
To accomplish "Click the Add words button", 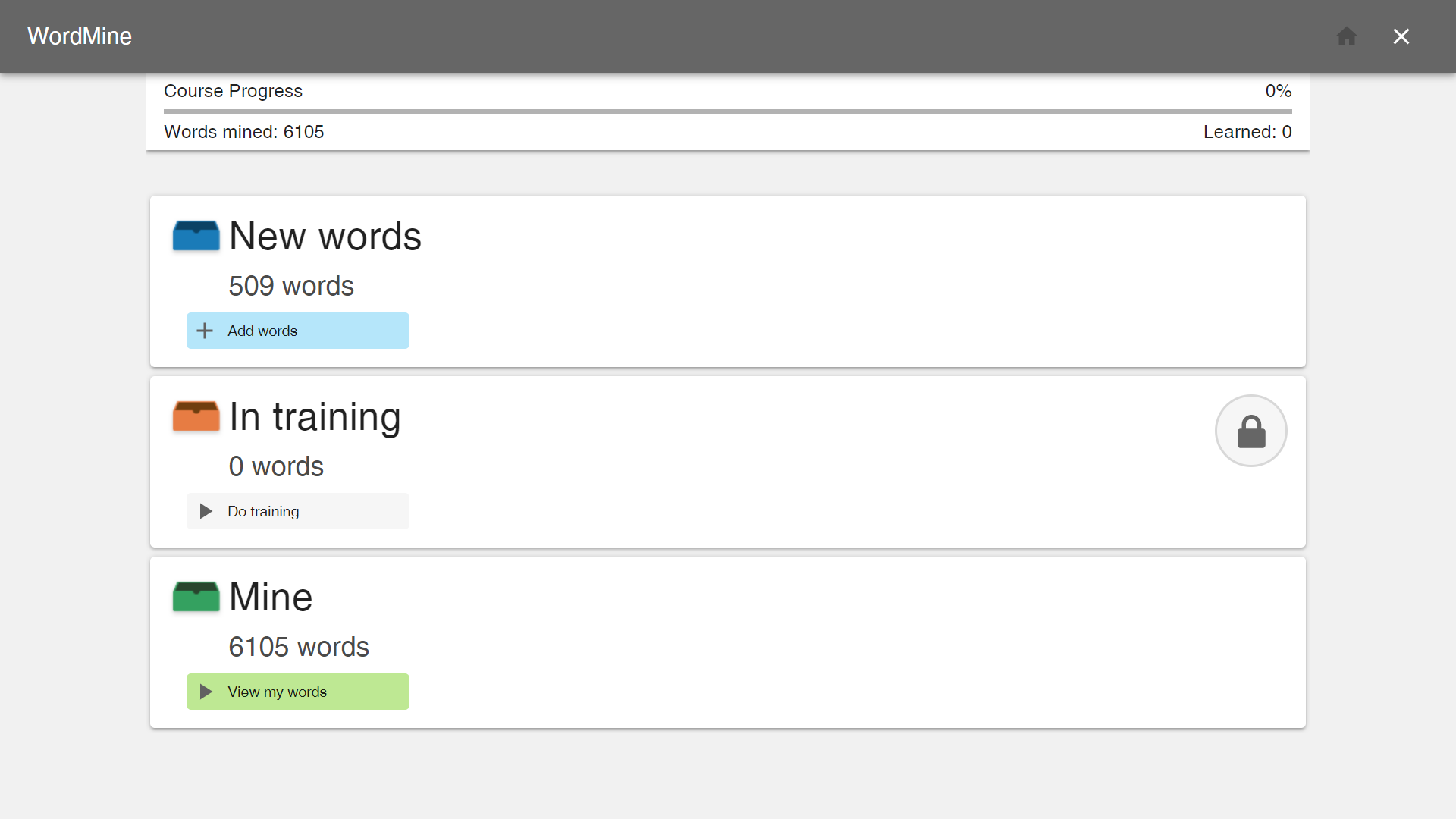I will (298, 330).
